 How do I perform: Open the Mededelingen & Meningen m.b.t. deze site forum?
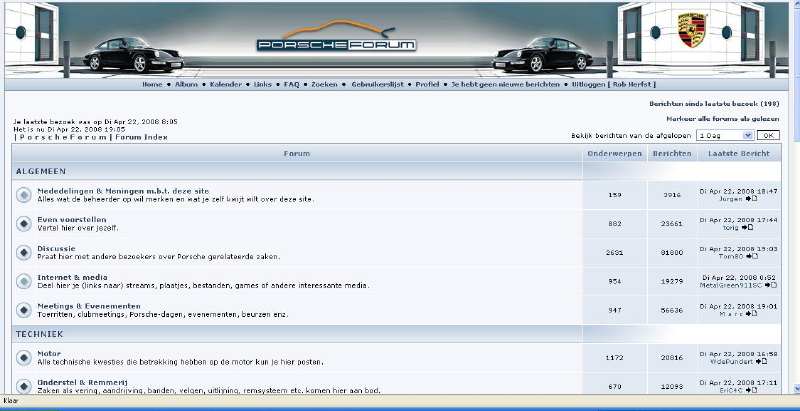123,191
